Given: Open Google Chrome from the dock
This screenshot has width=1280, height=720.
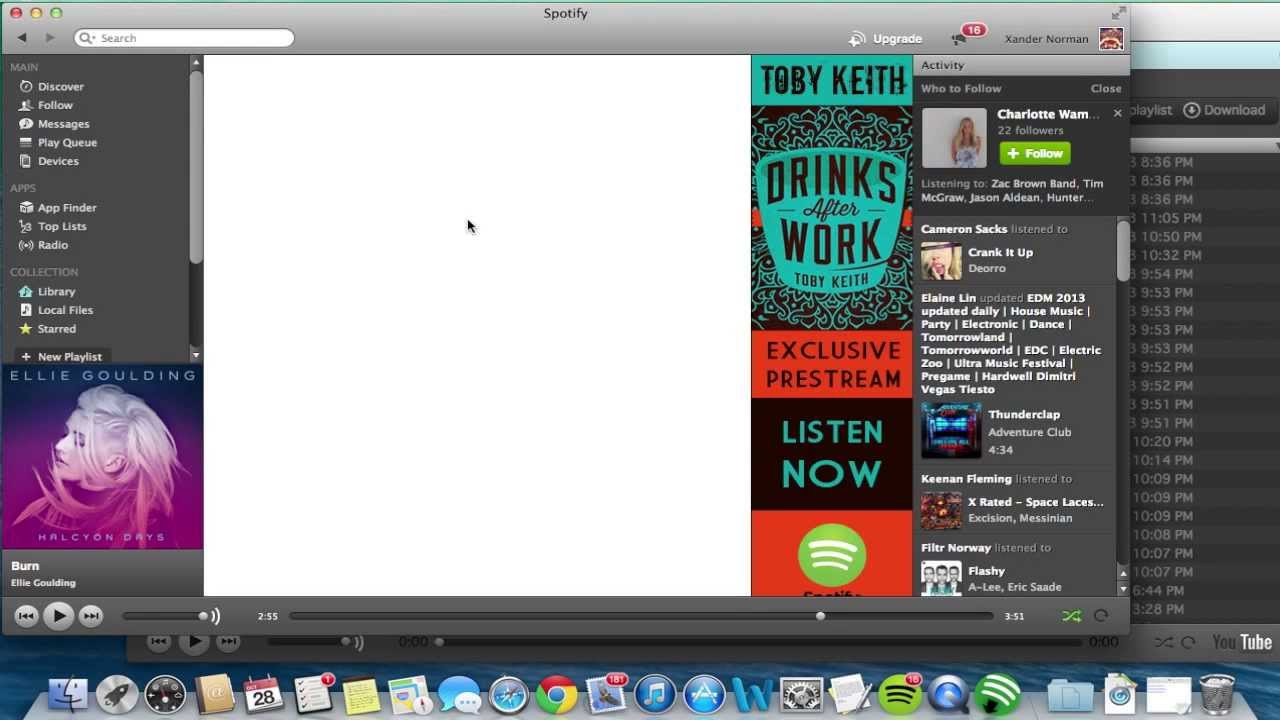Looking at the screenshot, I should pyautogui.click(x=557, y=695).
